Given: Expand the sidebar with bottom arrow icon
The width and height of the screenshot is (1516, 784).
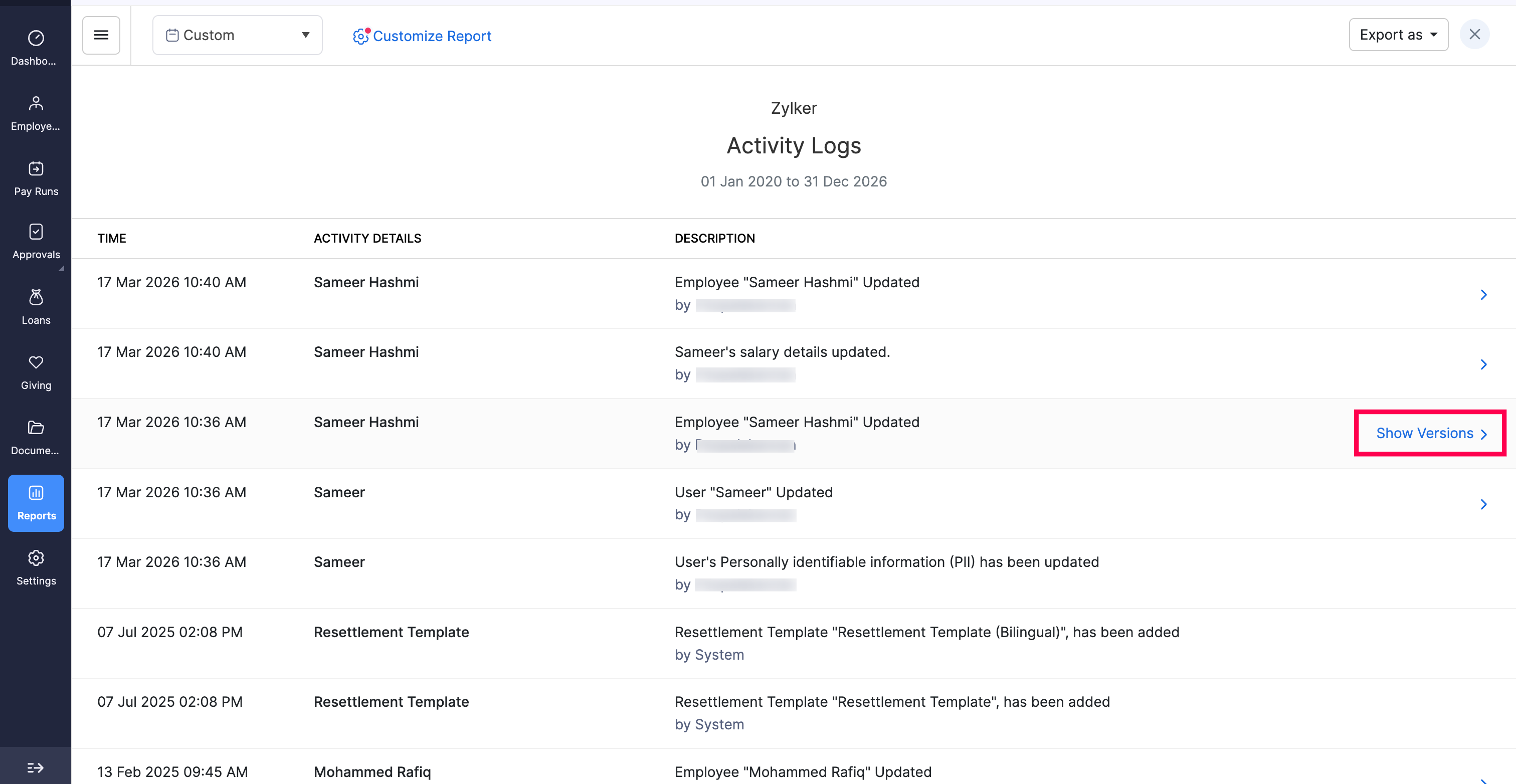Looking at the screenshot, I should point(35,767).
